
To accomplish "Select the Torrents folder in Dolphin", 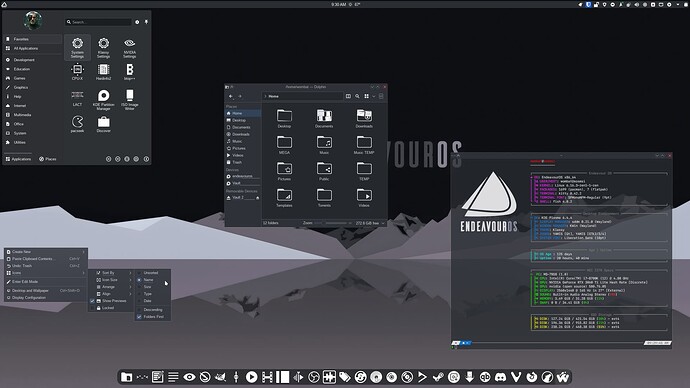I will point(324,198).
